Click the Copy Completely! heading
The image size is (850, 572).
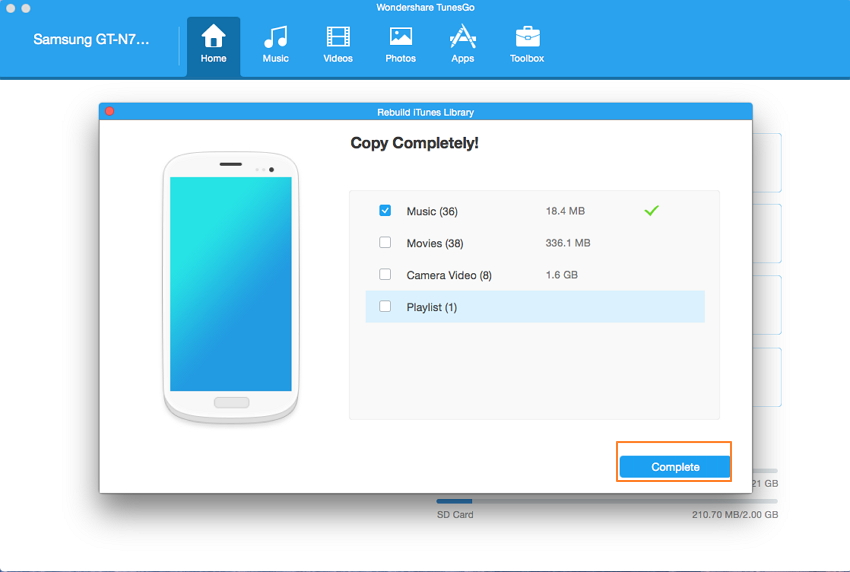coord(414,143)
